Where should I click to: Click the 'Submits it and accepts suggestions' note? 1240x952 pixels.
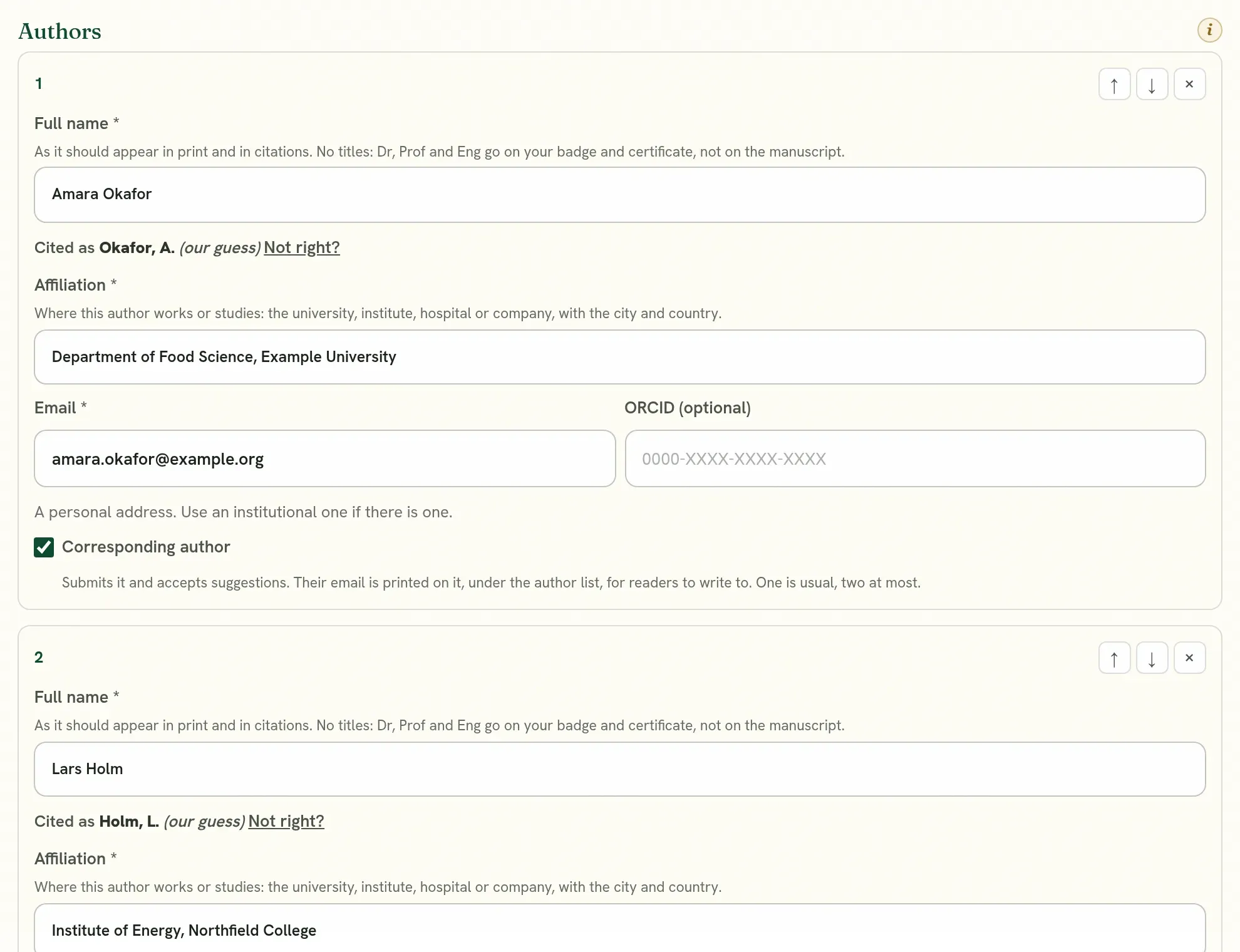click(x=491, y=582)
